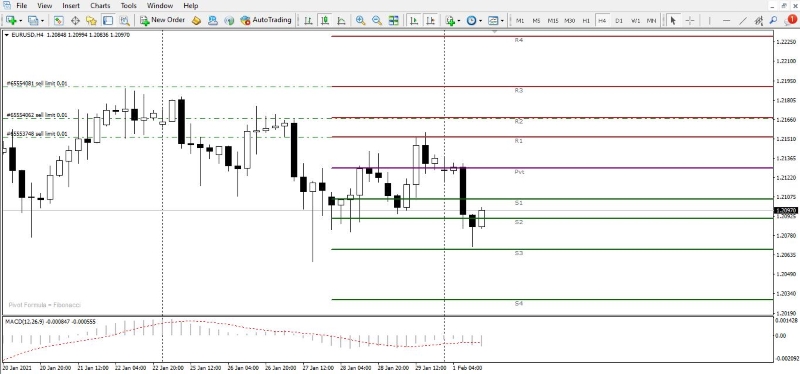Click the highlighted 1.20970 price label
The height and width of the screenshot is (374, 800).
tap(787, 210)
